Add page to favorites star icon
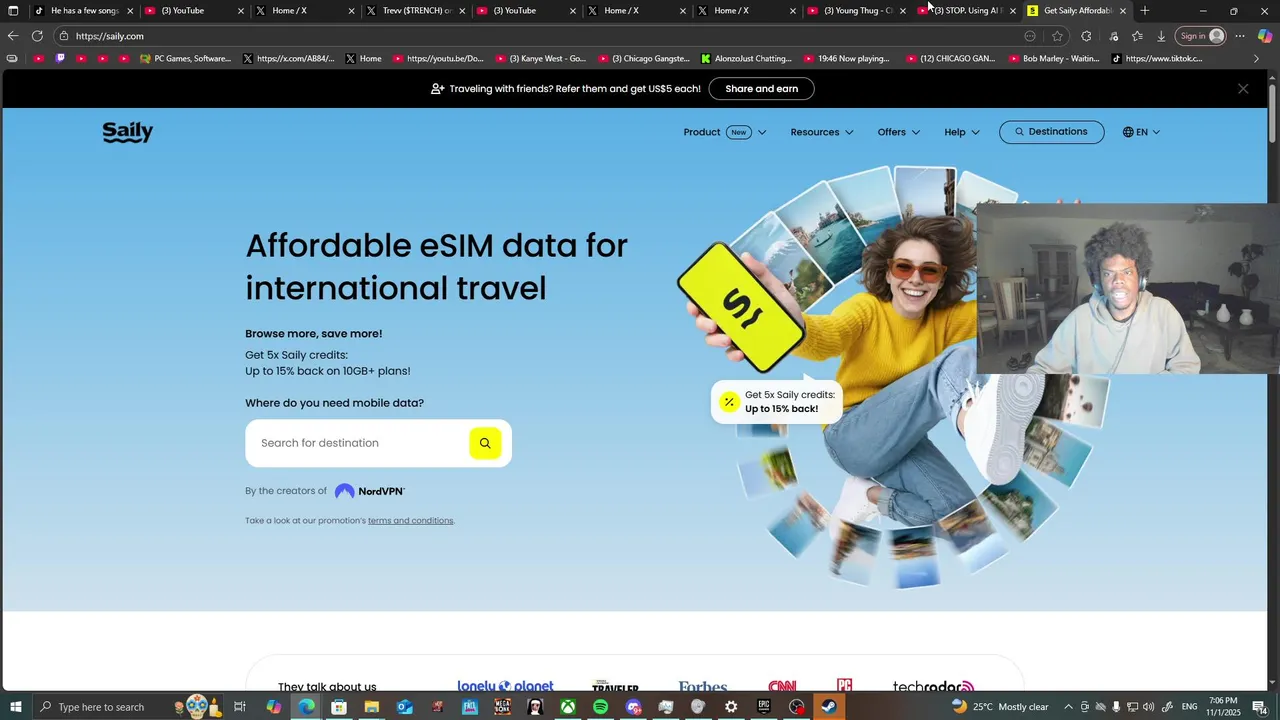Screen dimensions: 1280x720 click(x=1057, y=36)
